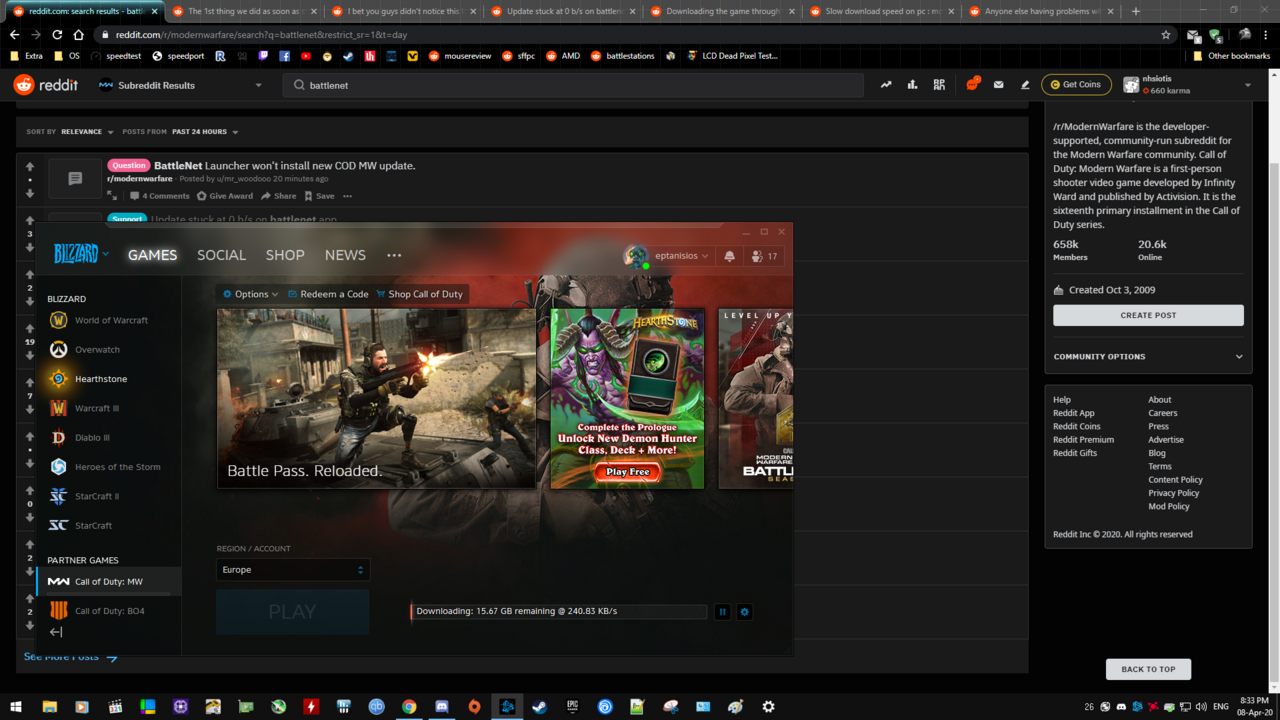Image resolution: width=1280 pixels, height=720 pixels.
Task: Select Call of Duty: MW game
Action: 108,581
